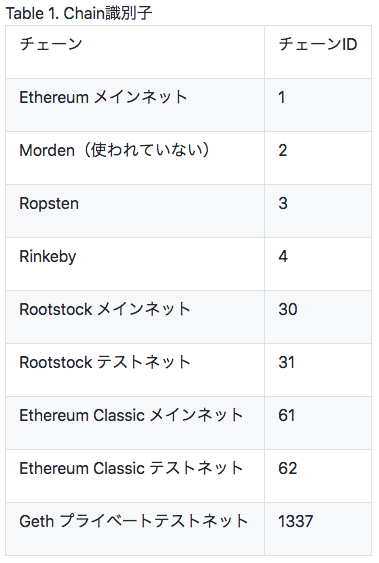Click chain ID value 3
This screenshot has height=563, width=379.
(x=283, y=204)
